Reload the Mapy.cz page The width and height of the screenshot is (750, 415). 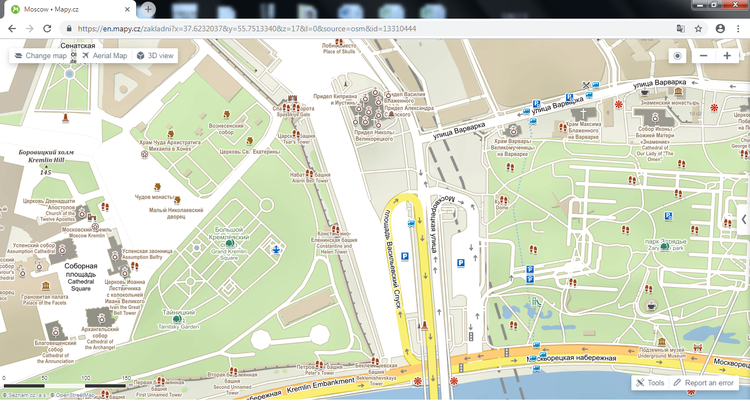click(x=47, y=29)
